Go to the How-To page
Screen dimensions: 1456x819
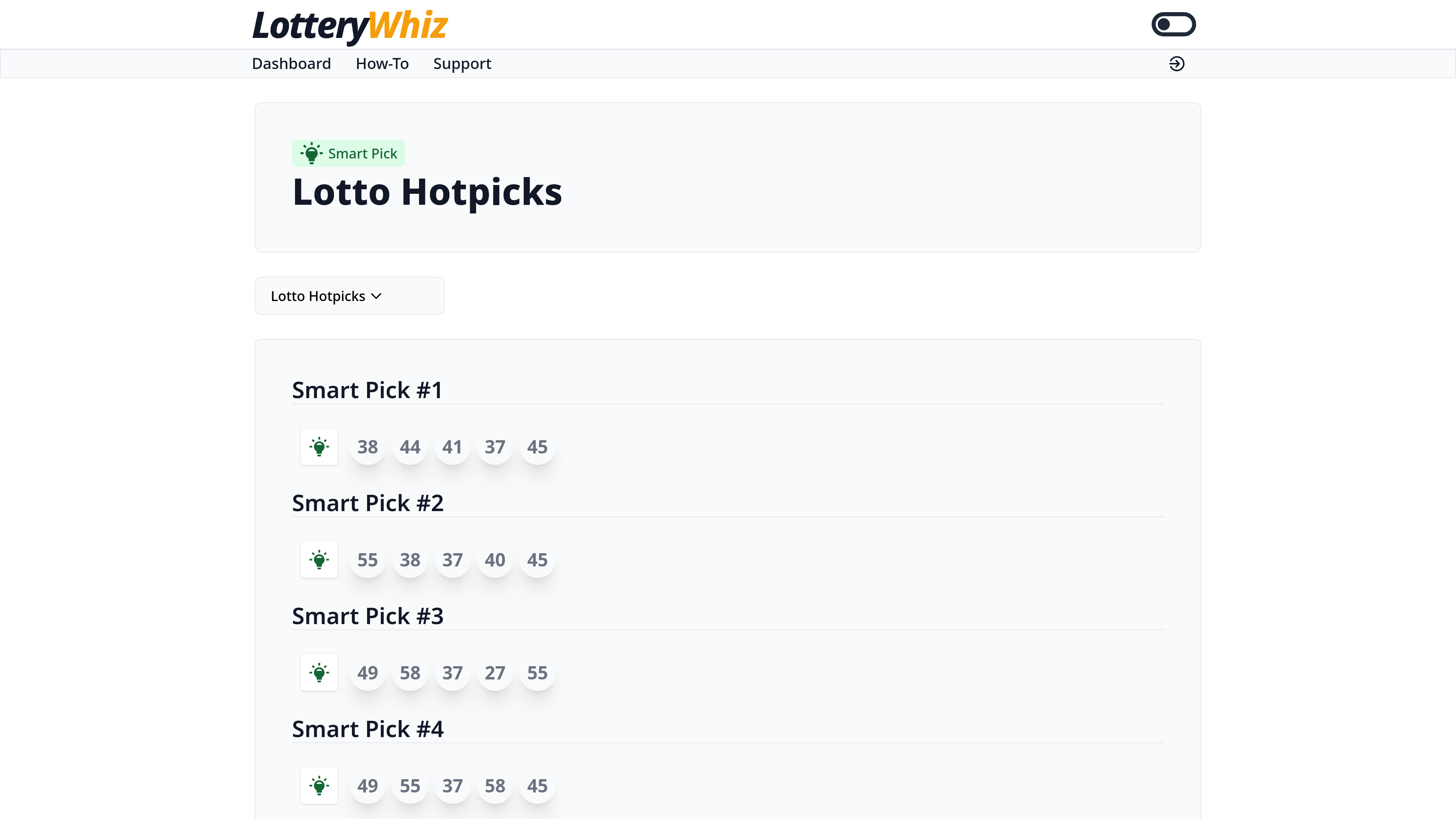click(382, 64)
